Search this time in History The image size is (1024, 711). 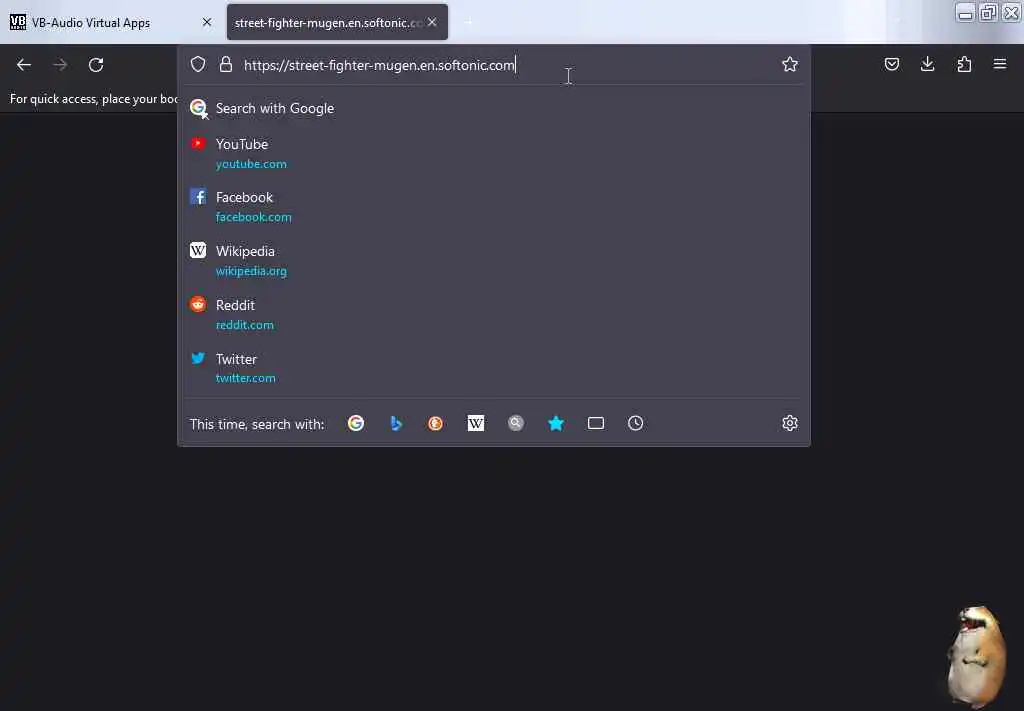tap(635, 423)
